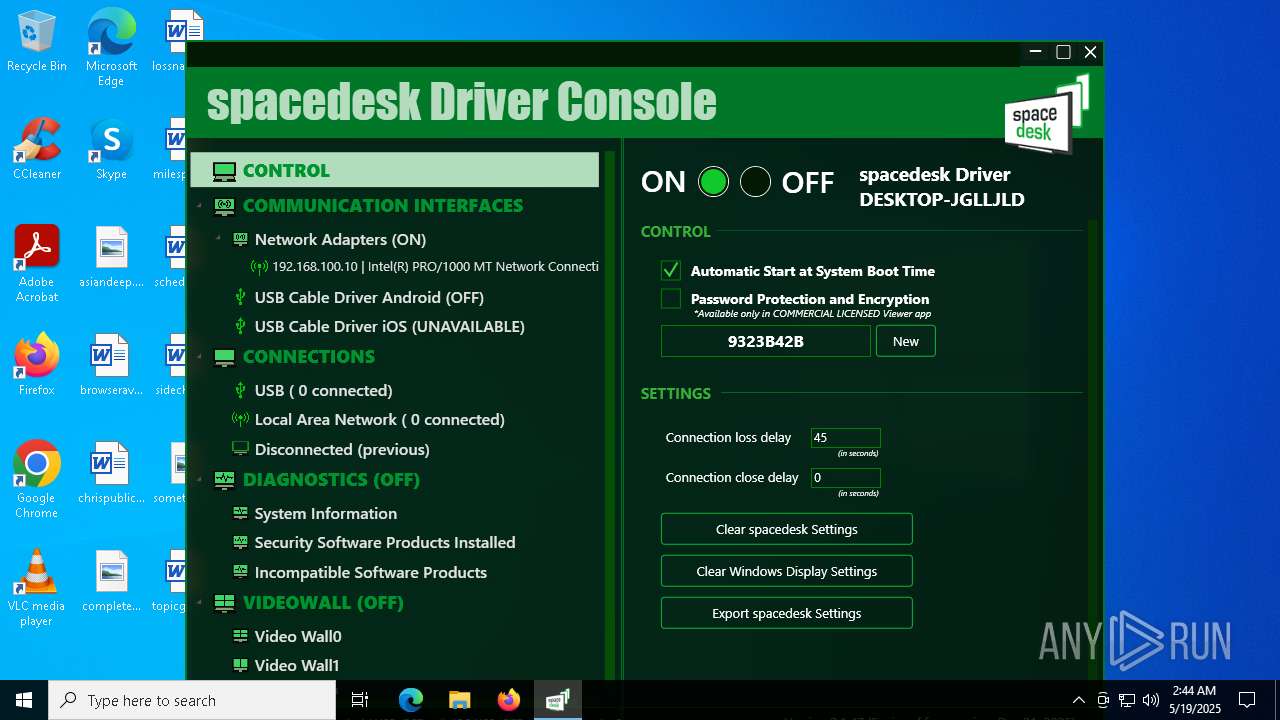This screenshot has height=720, width=1280.
Task: Collapse the VIDEOWALL tree section
Action: [x=199, y=603]
